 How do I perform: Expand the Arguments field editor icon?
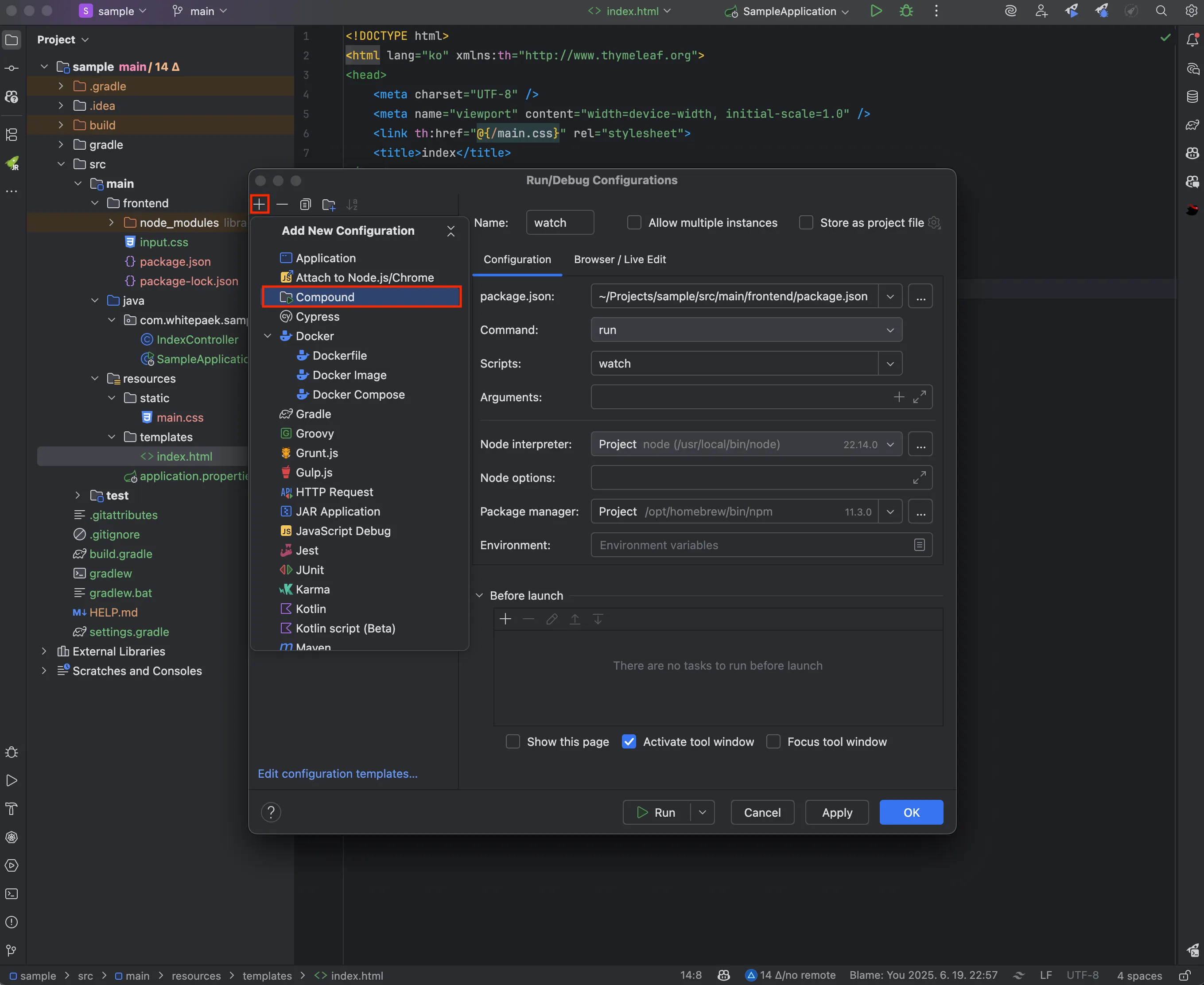(x=920, y=397)
